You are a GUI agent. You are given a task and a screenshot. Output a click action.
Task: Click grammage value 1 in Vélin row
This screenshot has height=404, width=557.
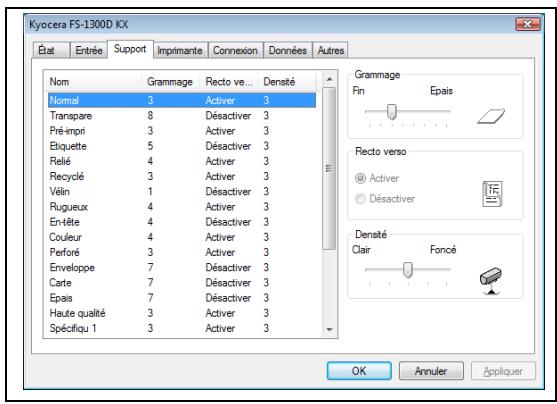150,192
